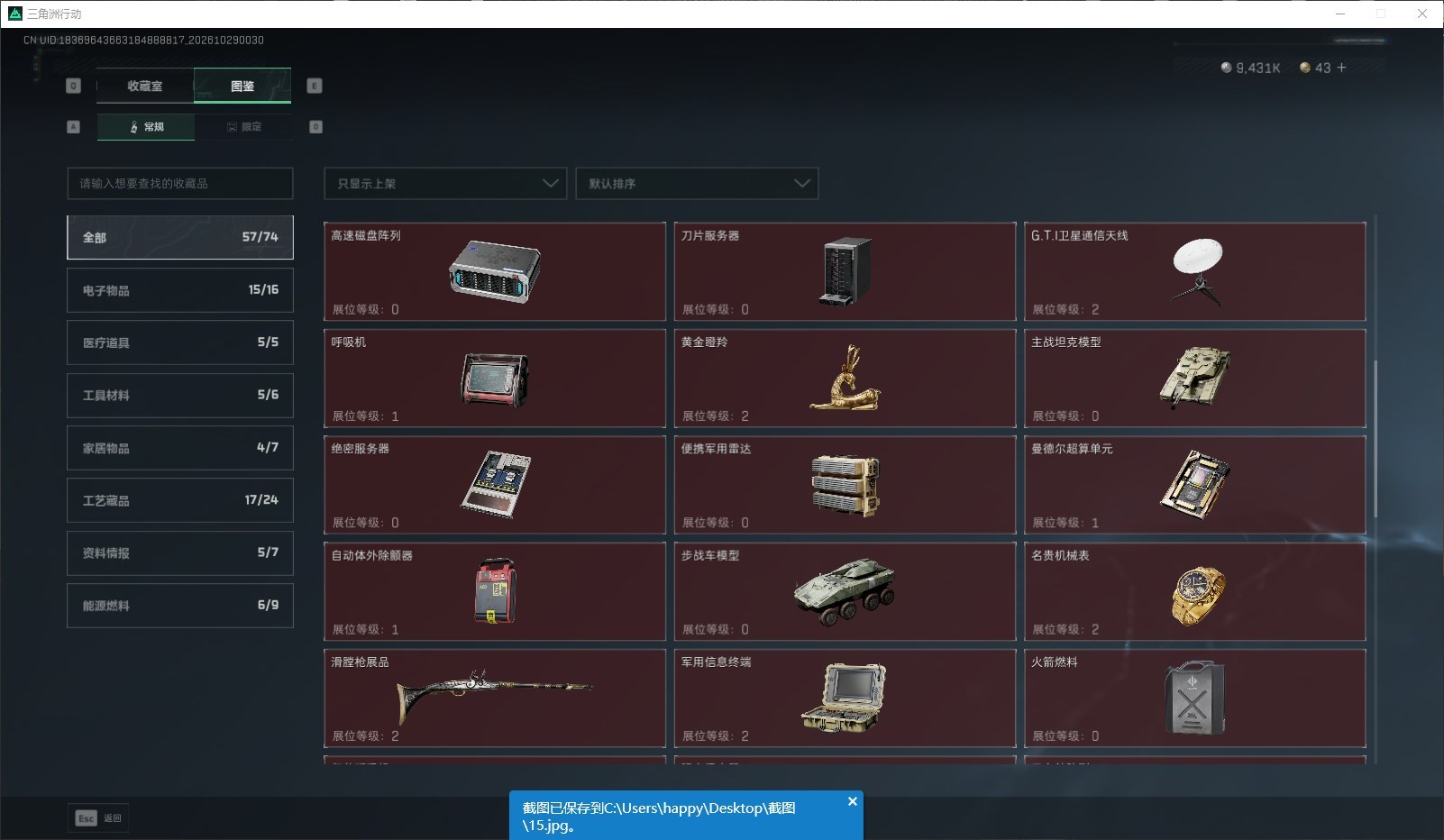Select the 能源燃料 category

pyautogui.click(x=180, y=606)
